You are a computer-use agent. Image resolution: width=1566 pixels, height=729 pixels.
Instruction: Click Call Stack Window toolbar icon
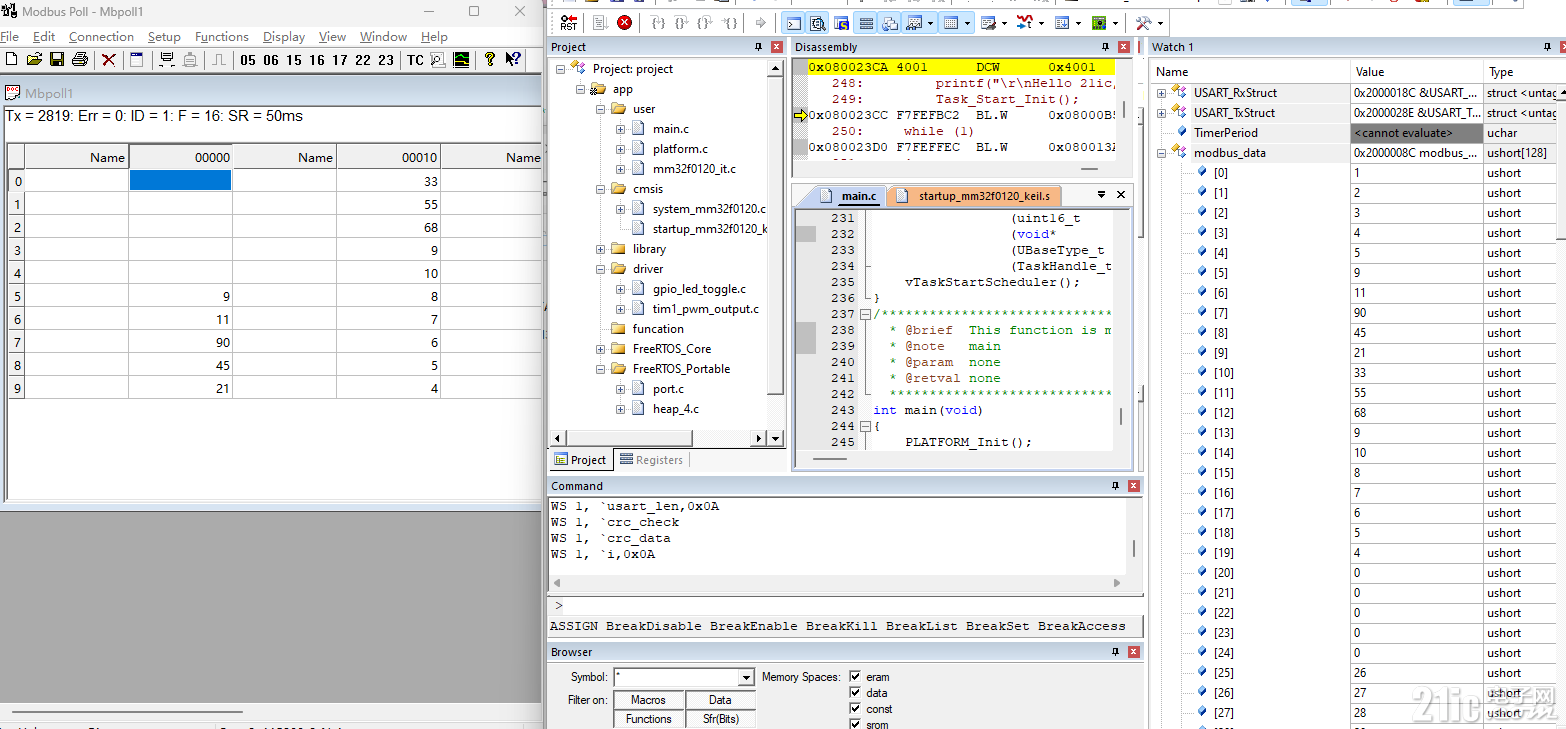[889, 23]
